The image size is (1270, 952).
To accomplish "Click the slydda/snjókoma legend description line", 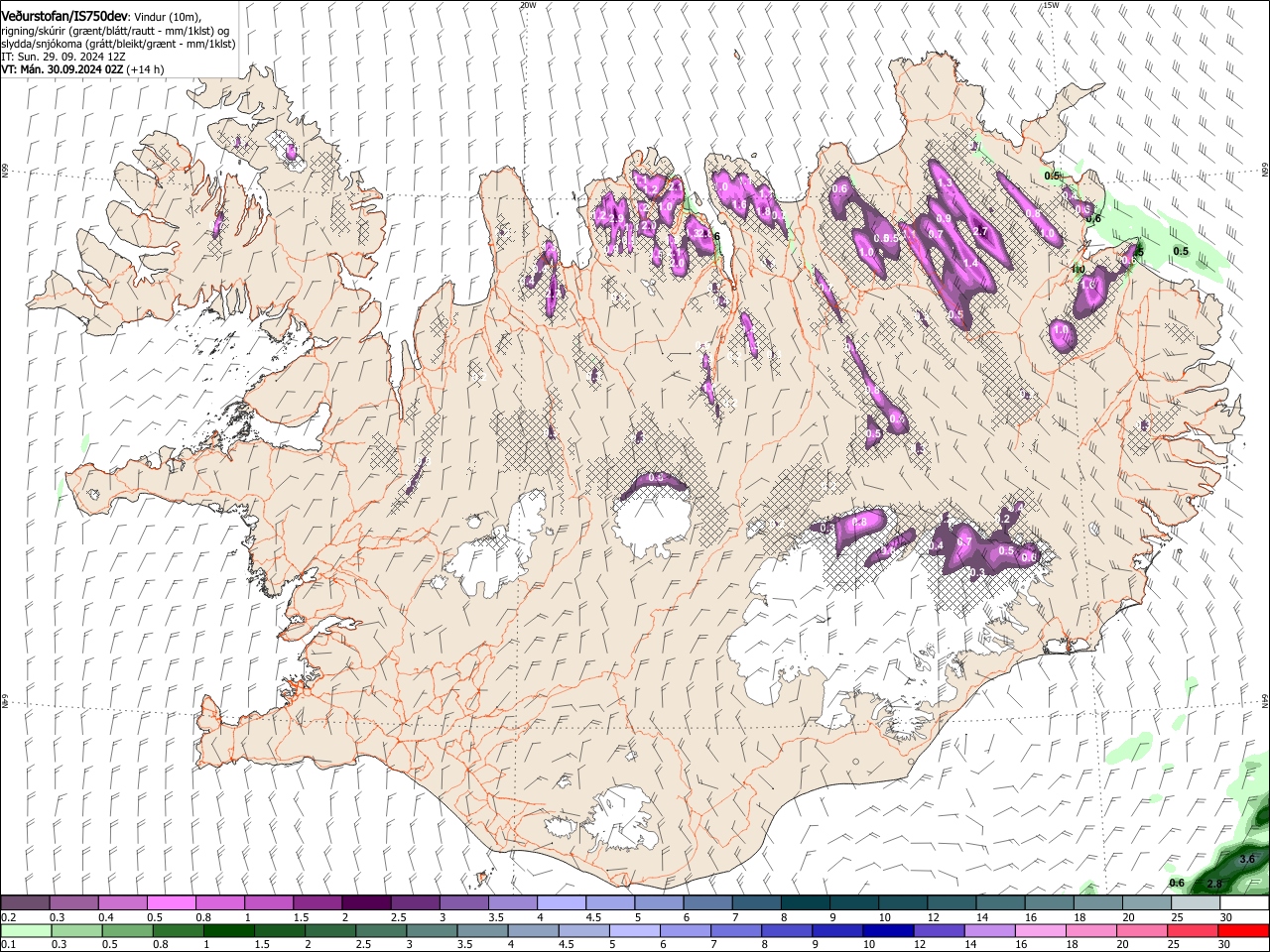I will point(118,44).
